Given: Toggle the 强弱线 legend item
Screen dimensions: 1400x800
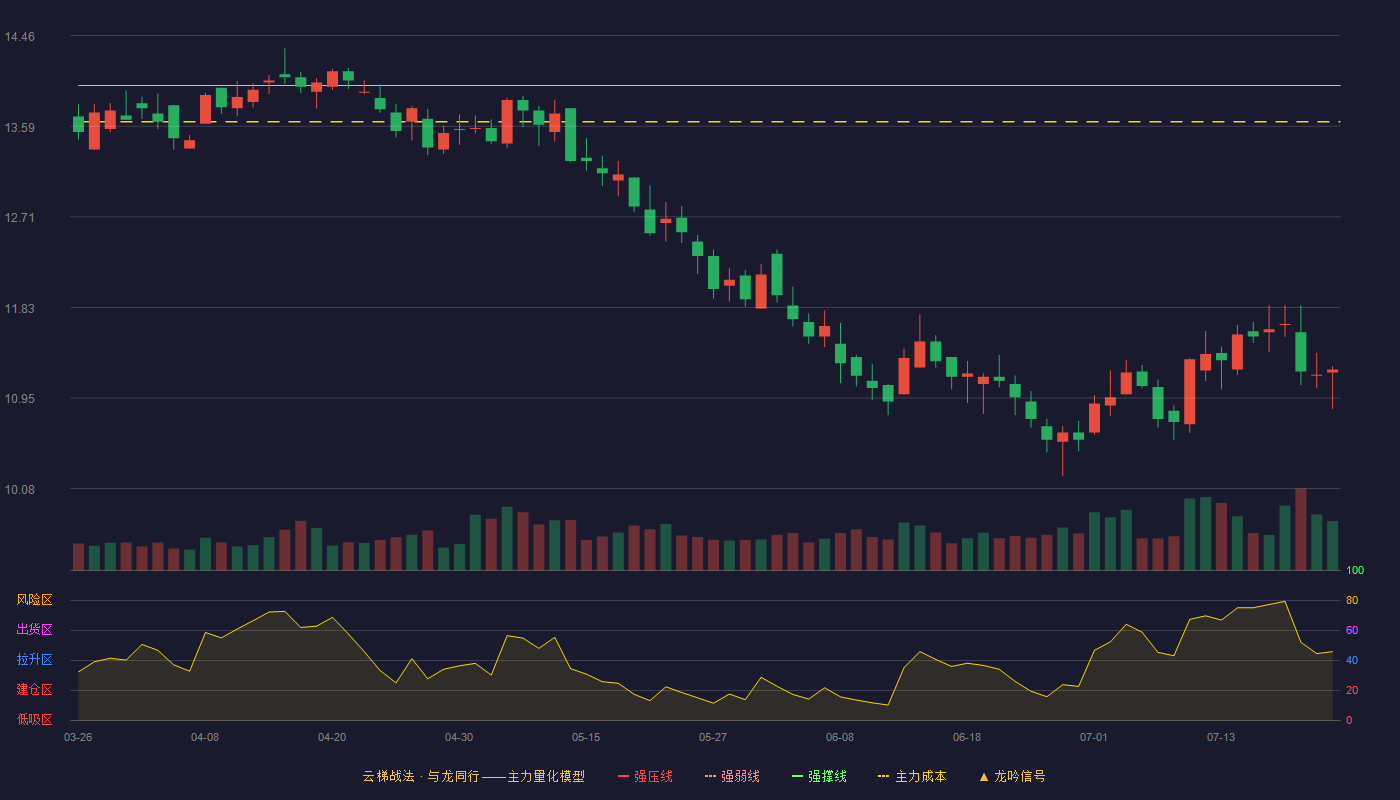Looking at the screenshot, I should tap(732, 776).
